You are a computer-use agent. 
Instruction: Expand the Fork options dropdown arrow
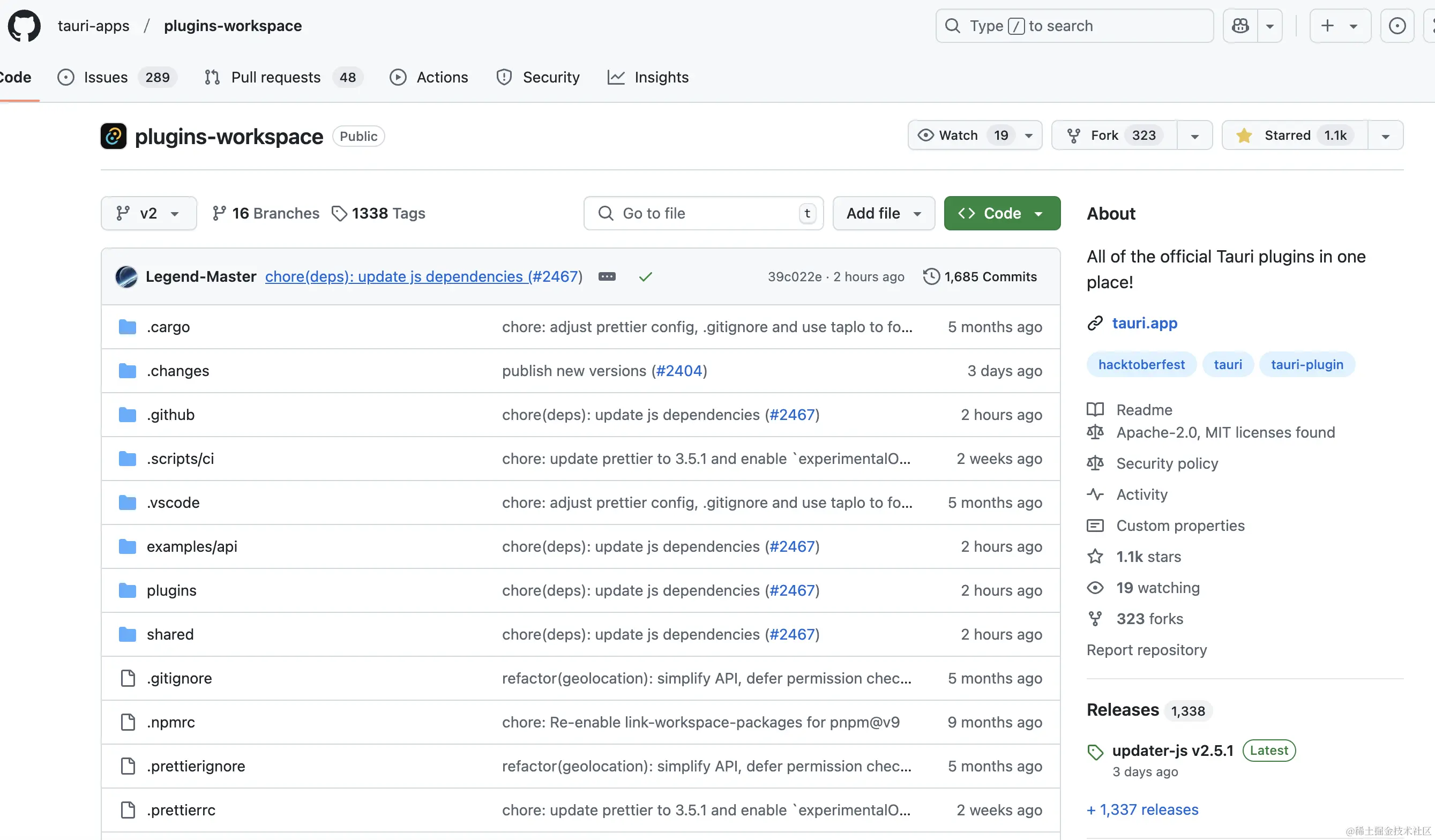(x=1195, y=136)
